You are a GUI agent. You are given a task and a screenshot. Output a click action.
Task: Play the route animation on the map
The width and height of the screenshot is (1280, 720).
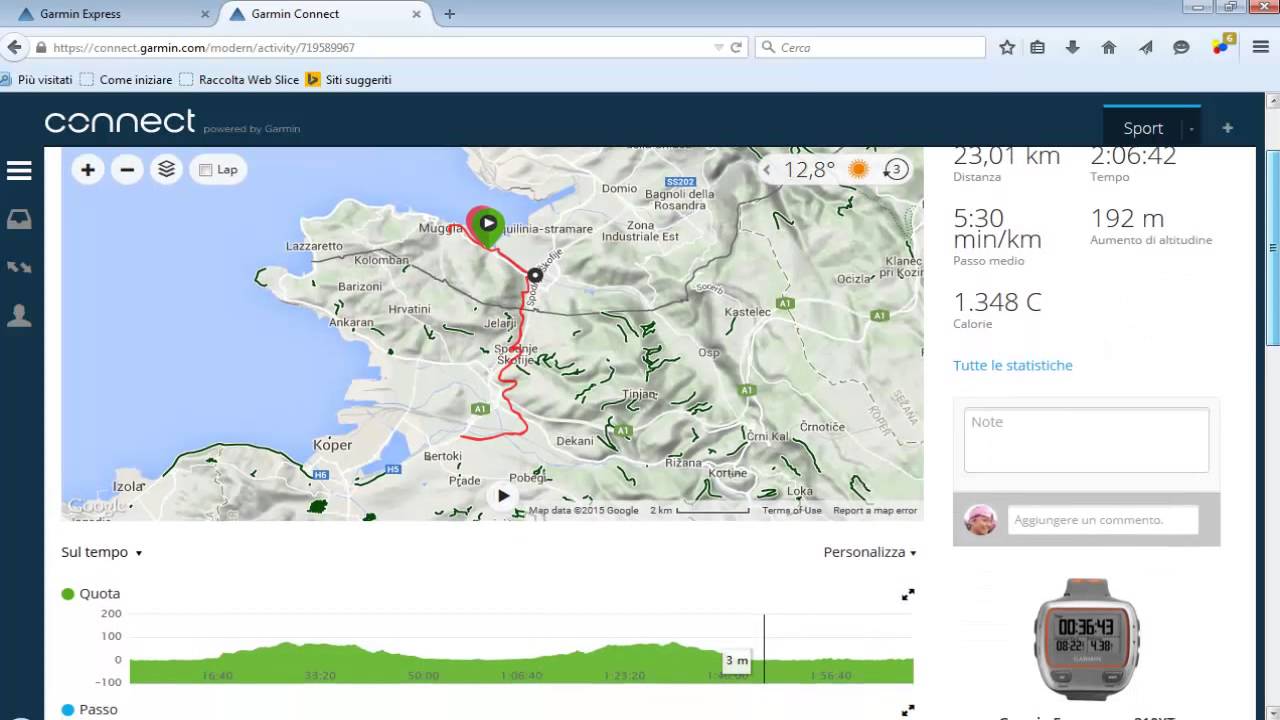tap(503, 496)
